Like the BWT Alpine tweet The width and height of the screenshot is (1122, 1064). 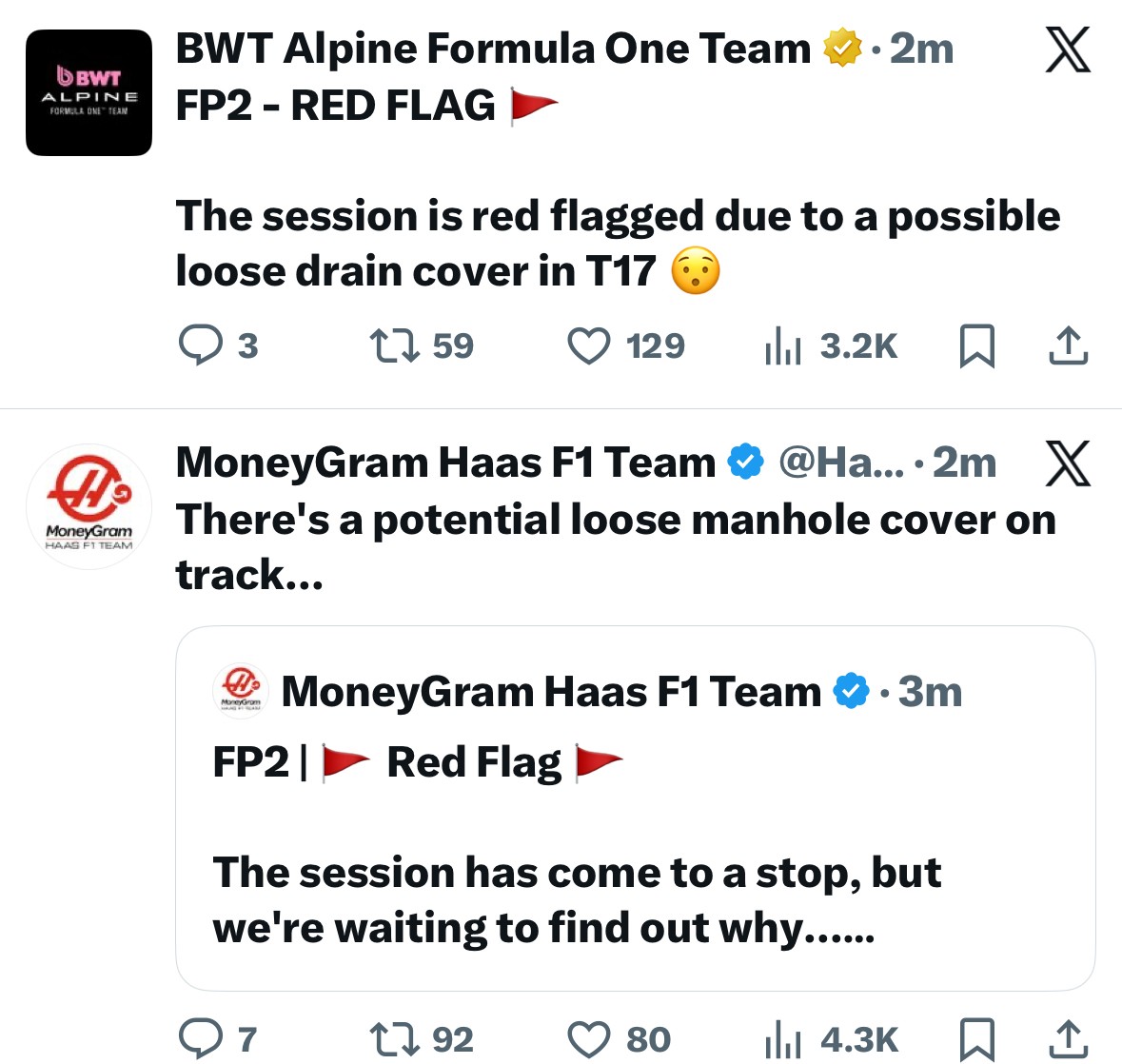tap(588, 346)
